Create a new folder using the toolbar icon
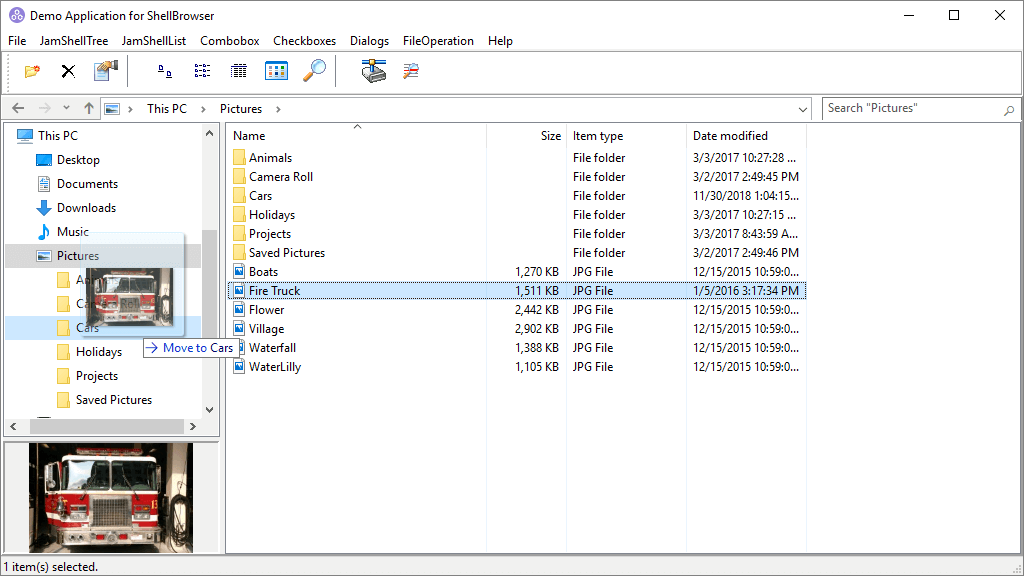Viewport: 1024px width, 576px height. click(30, 71)
